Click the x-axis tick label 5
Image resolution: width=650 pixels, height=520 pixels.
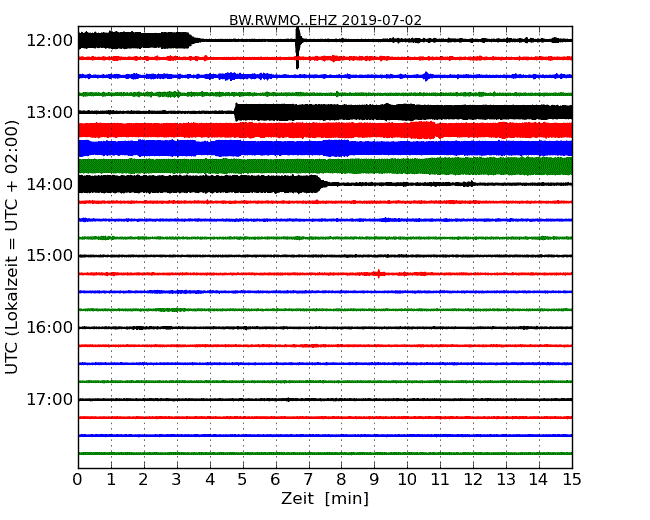(243, 480)
